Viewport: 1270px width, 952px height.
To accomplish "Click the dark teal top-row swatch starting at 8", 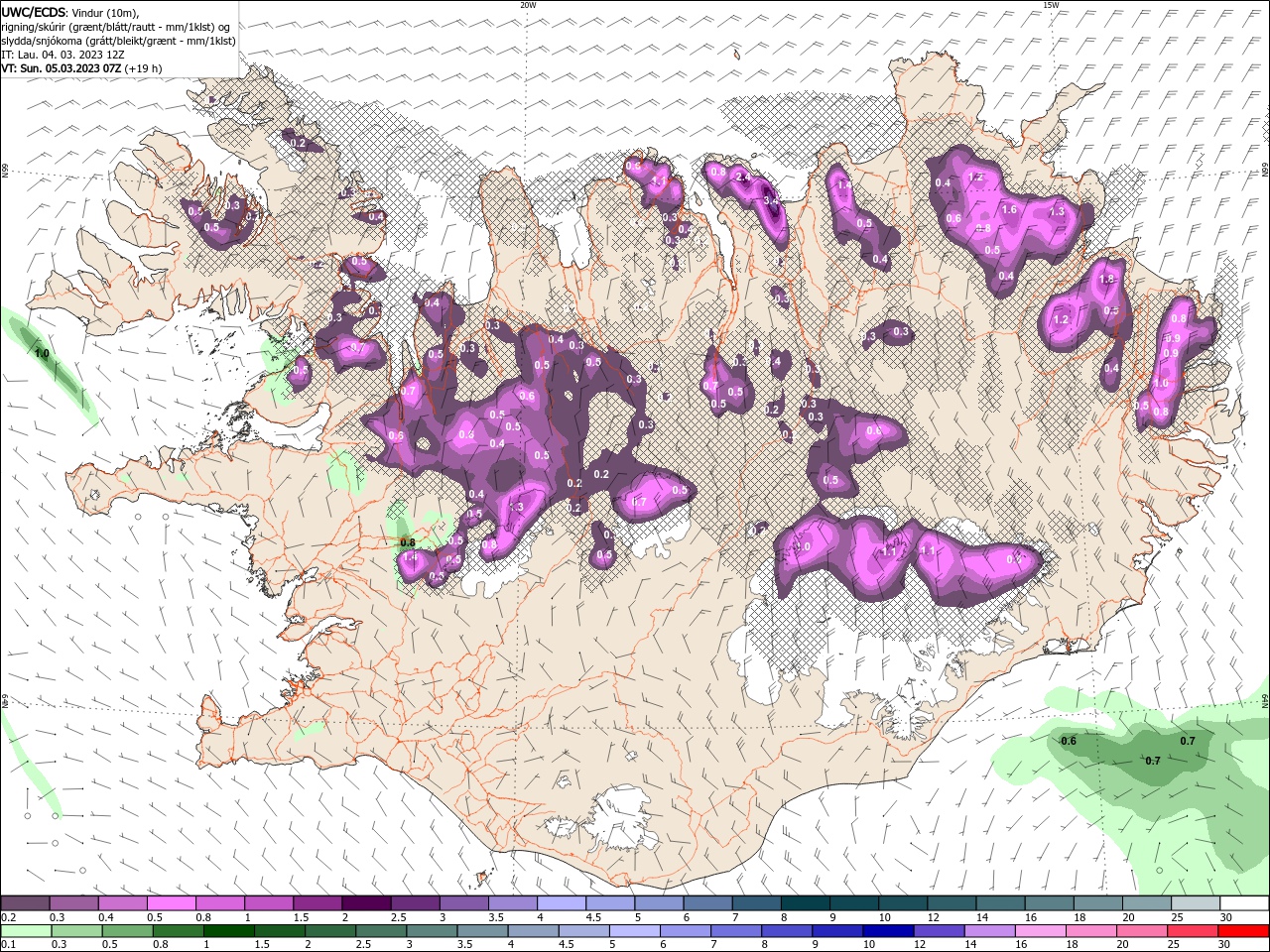I will (x=805, y=903).
